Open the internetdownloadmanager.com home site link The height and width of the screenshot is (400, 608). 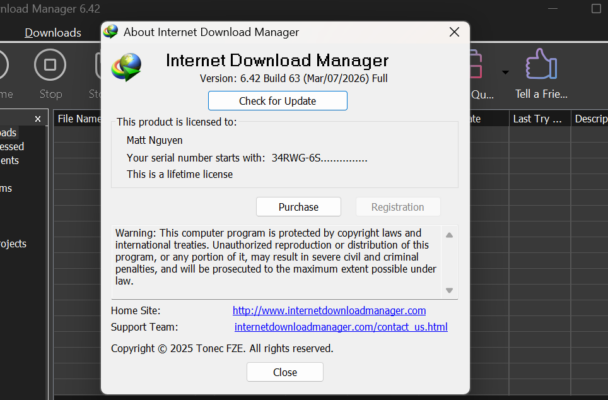pyautogui.click(x=329, y=310)
